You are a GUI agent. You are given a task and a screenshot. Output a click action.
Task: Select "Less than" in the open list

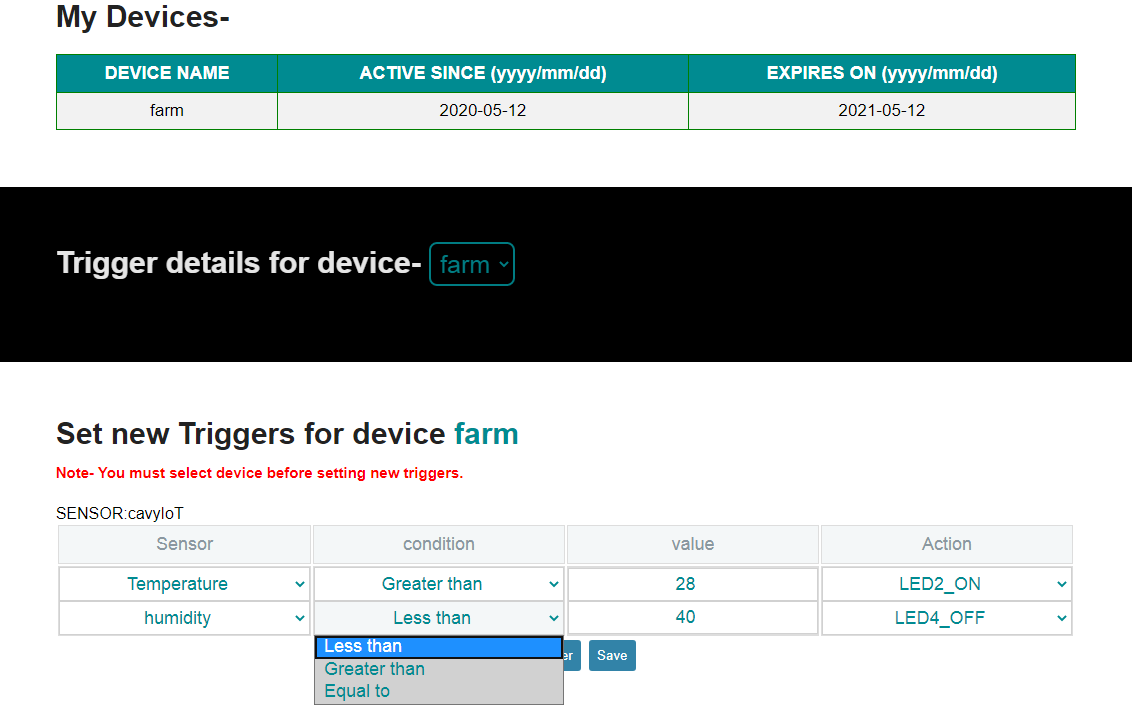pyautogui.click(x=438, y=647)
